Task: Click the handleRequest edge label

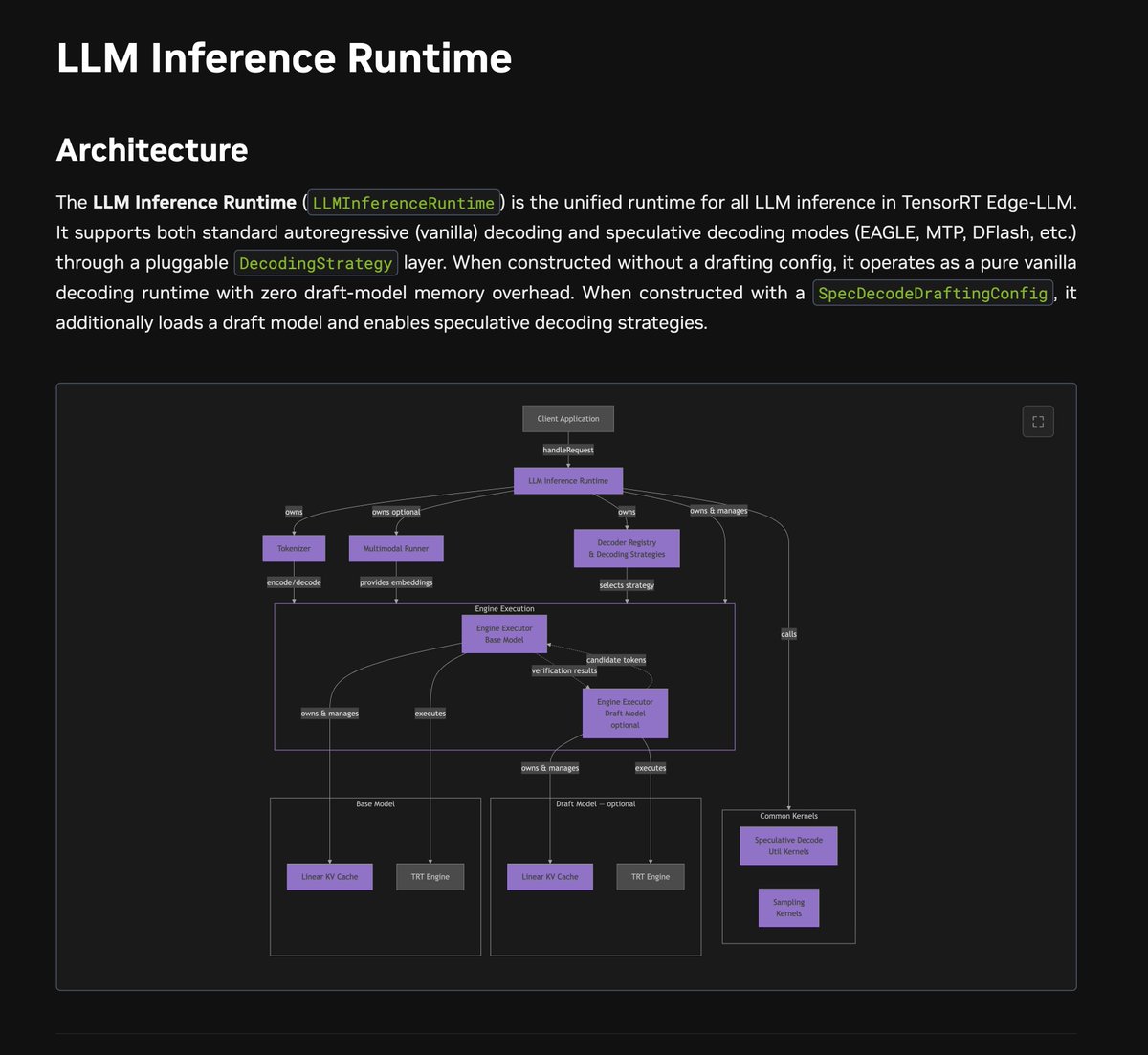Action: coord(568,450)
